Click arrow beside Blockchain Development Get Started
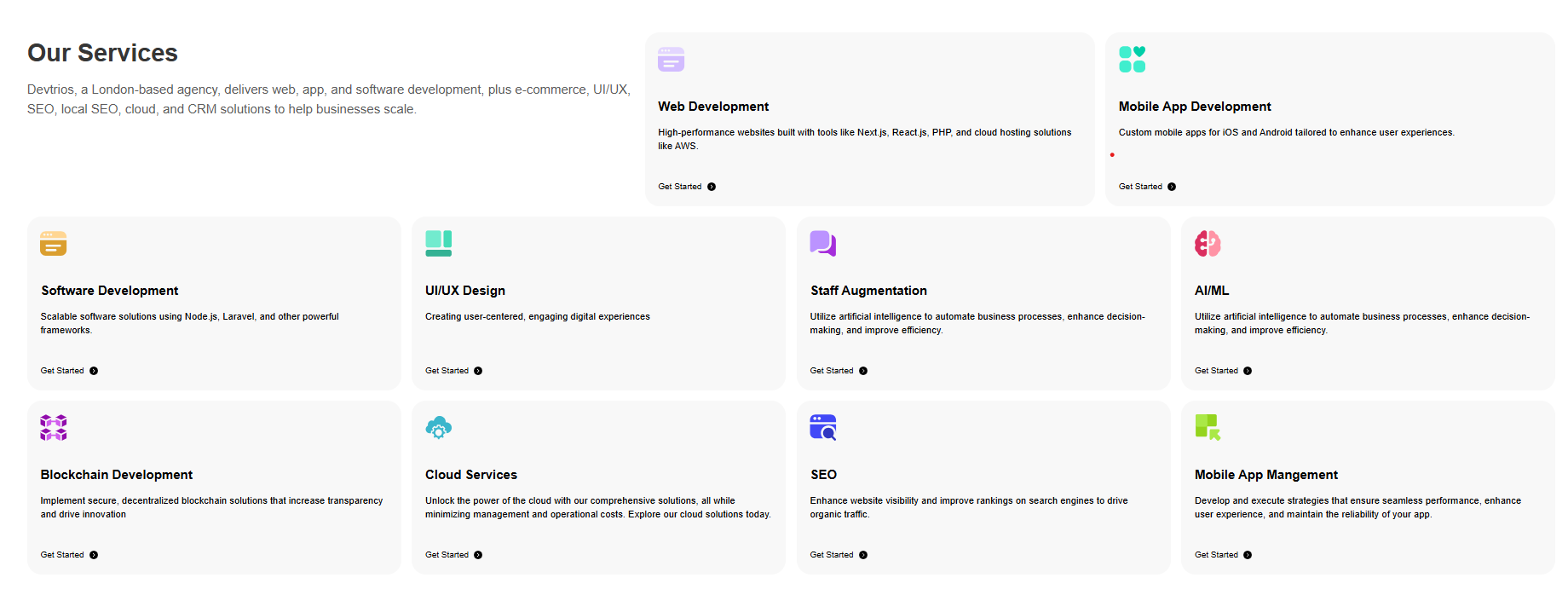1568x595 pixels. pyautogui.click(x=94, y=555)
